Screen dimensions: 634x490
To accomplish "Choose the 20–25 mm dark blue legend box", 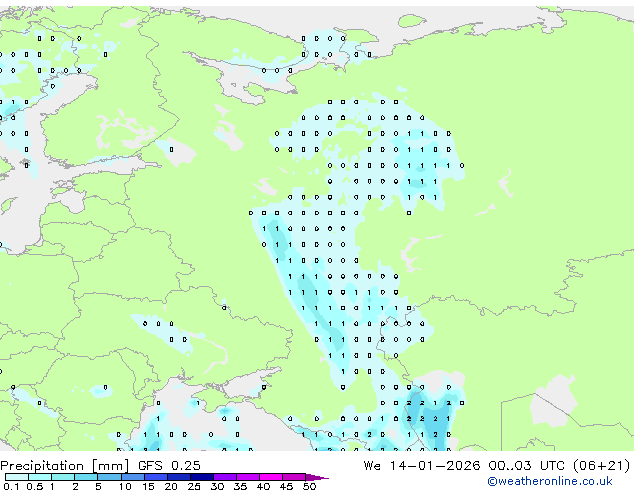I will pos(179,477).
